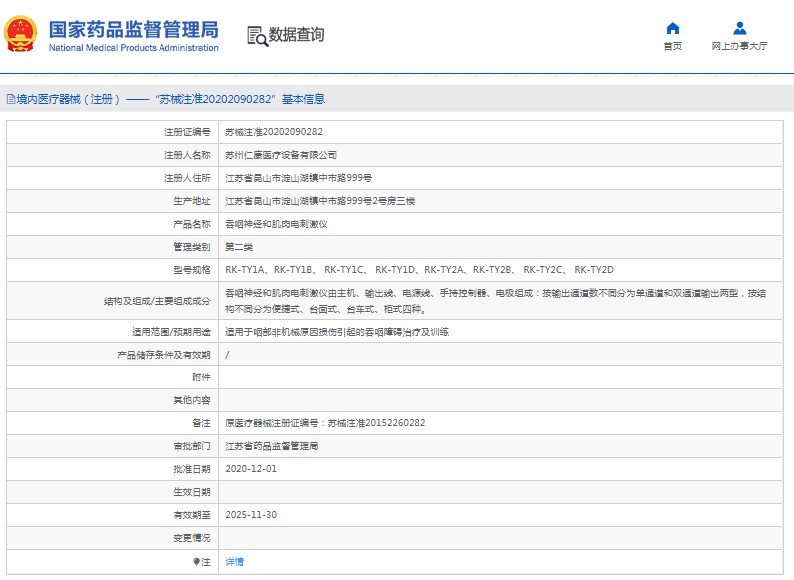The width and height of the screenshot is (794, 580).
Task: Click registration number 苏械注准20202090282 in table
Action: click(273, 132)
